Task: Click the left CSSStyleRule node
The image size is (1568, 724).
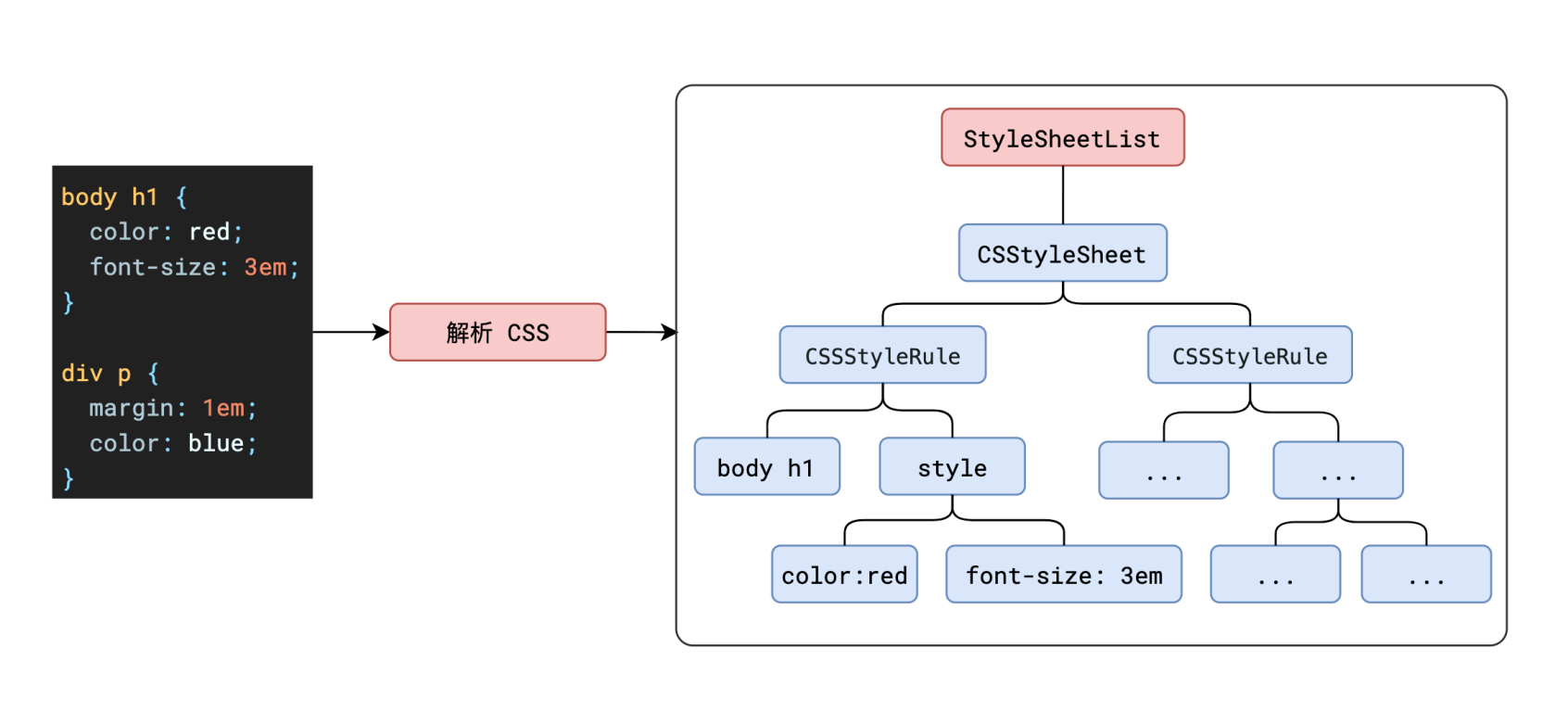Action: pos(882,355)
